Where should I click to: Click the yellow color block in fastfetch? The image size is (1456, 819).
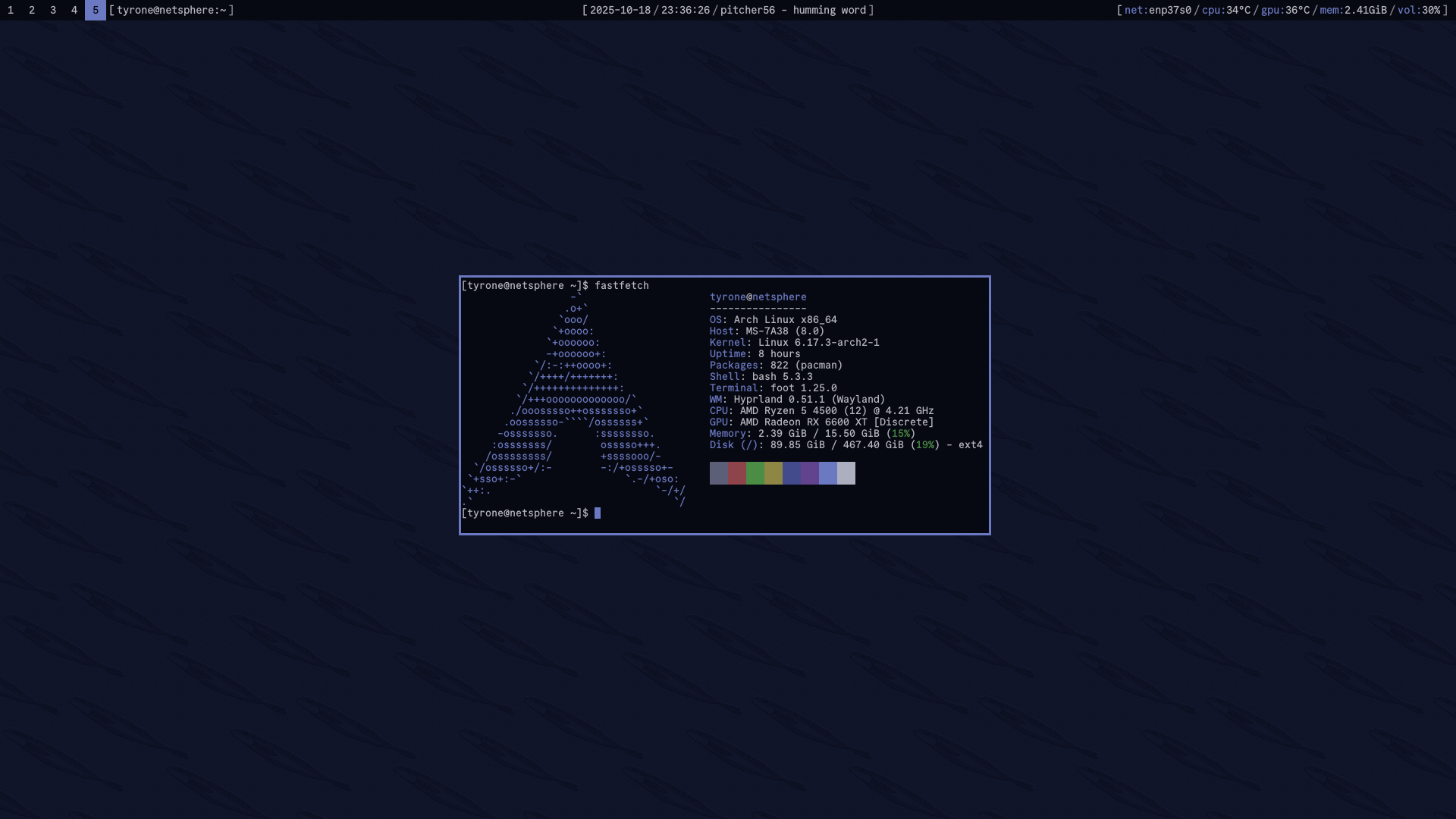[773, 473]
